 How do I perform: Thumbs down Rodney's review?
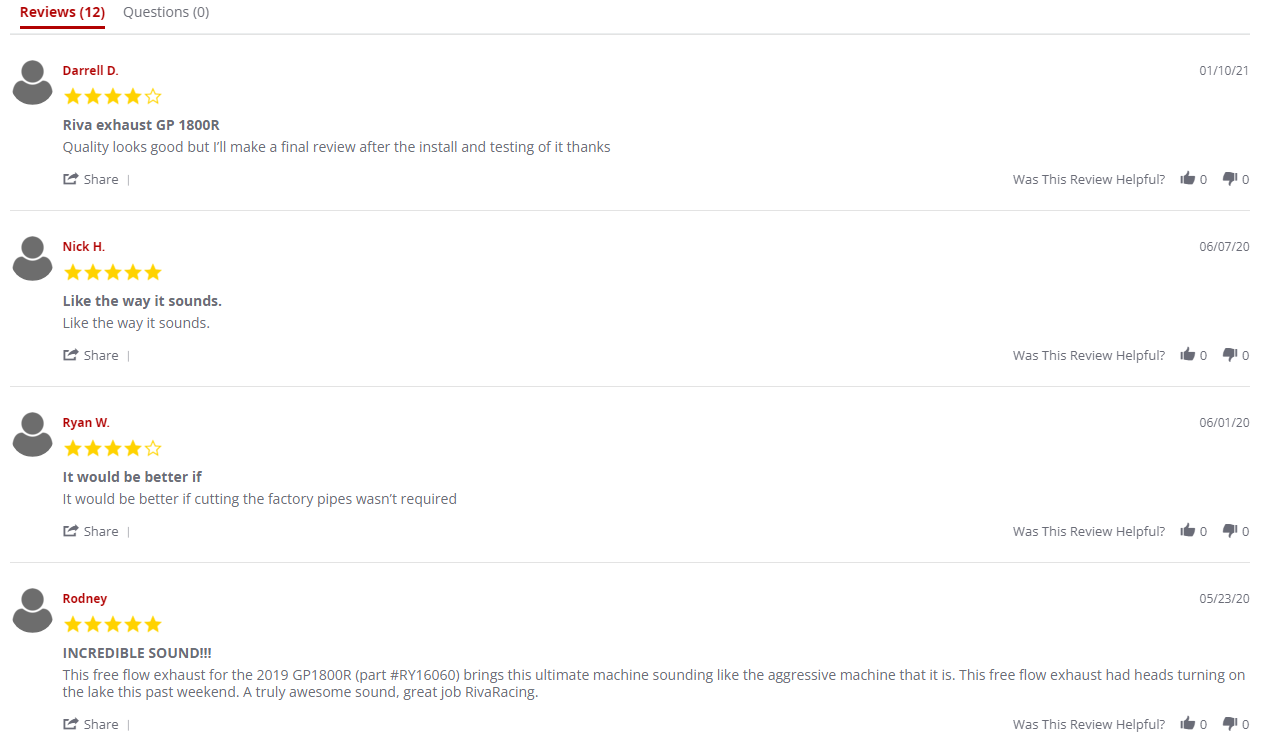1230,724
